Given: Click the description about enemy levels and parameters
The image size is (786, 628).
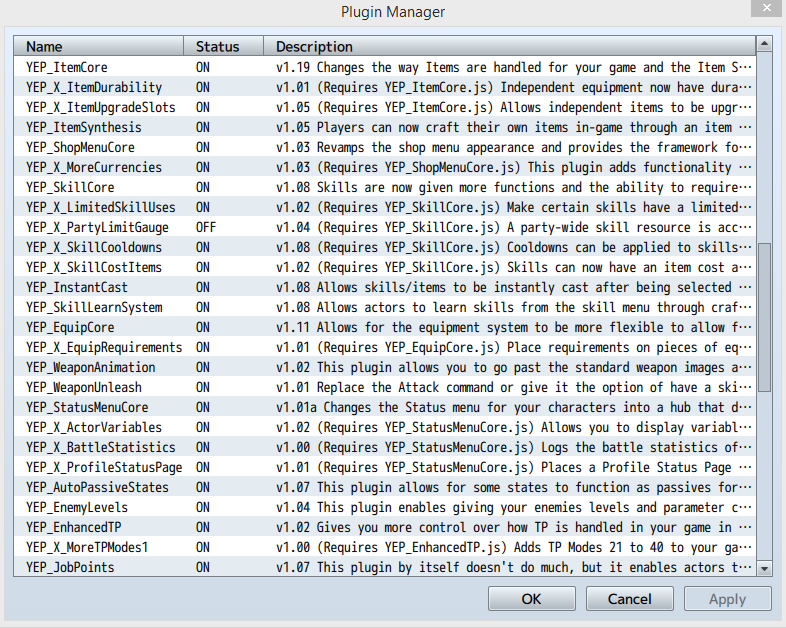Looking at the screenshot, I should 514,508.
